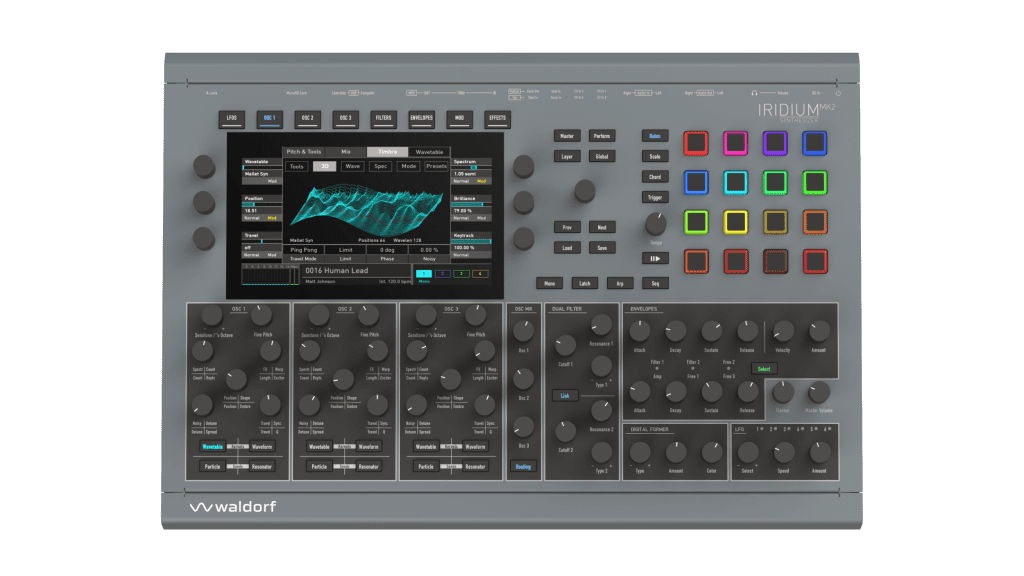Switch to the Timbre tab
This screenshot has width=1024, height=576.
click(387, 152)
